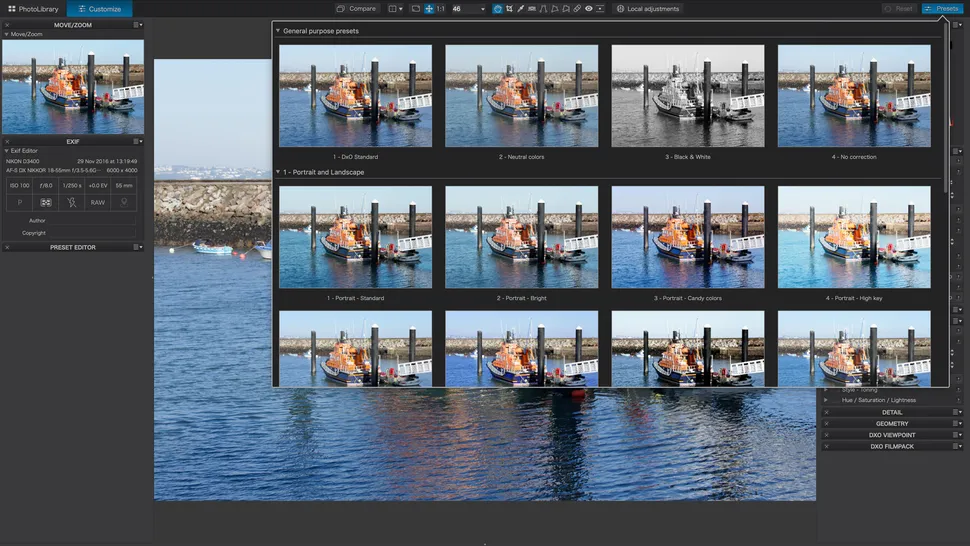Collapse the Portrait and Landscape preset group
970x546 pixels.
[x=278, y=172]
